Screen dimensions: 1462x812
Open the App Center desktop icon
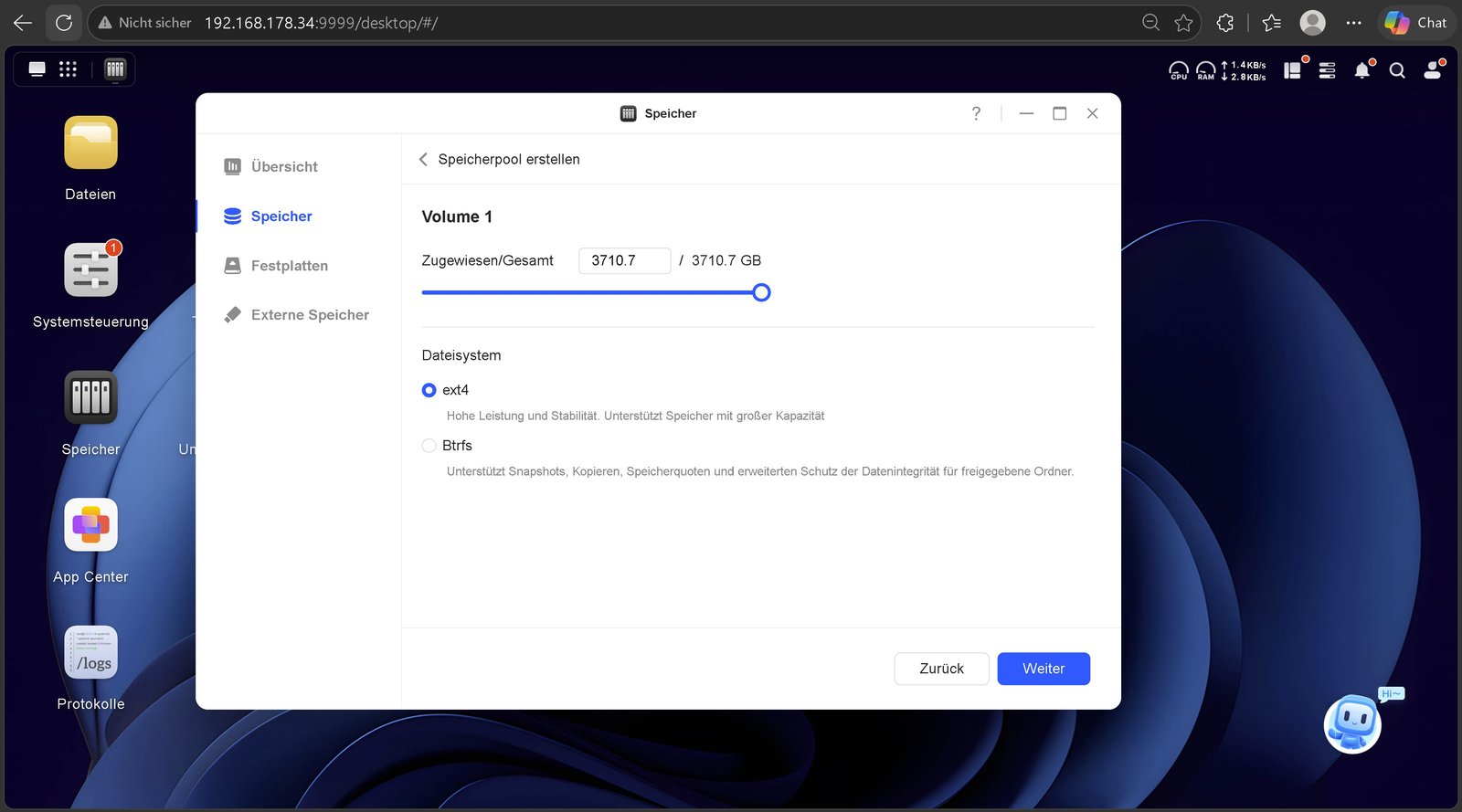(x=90, y=525)
